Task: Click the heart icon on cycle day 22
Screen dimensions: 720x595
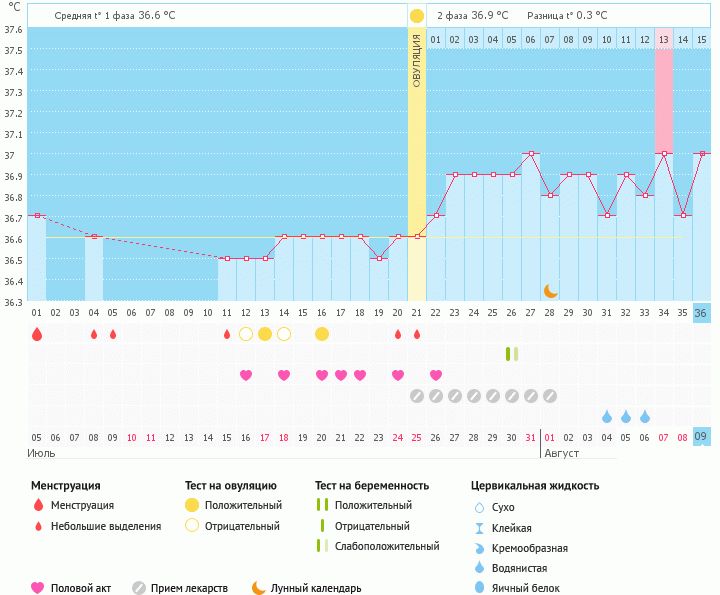Action: click(x=436, y=375)
